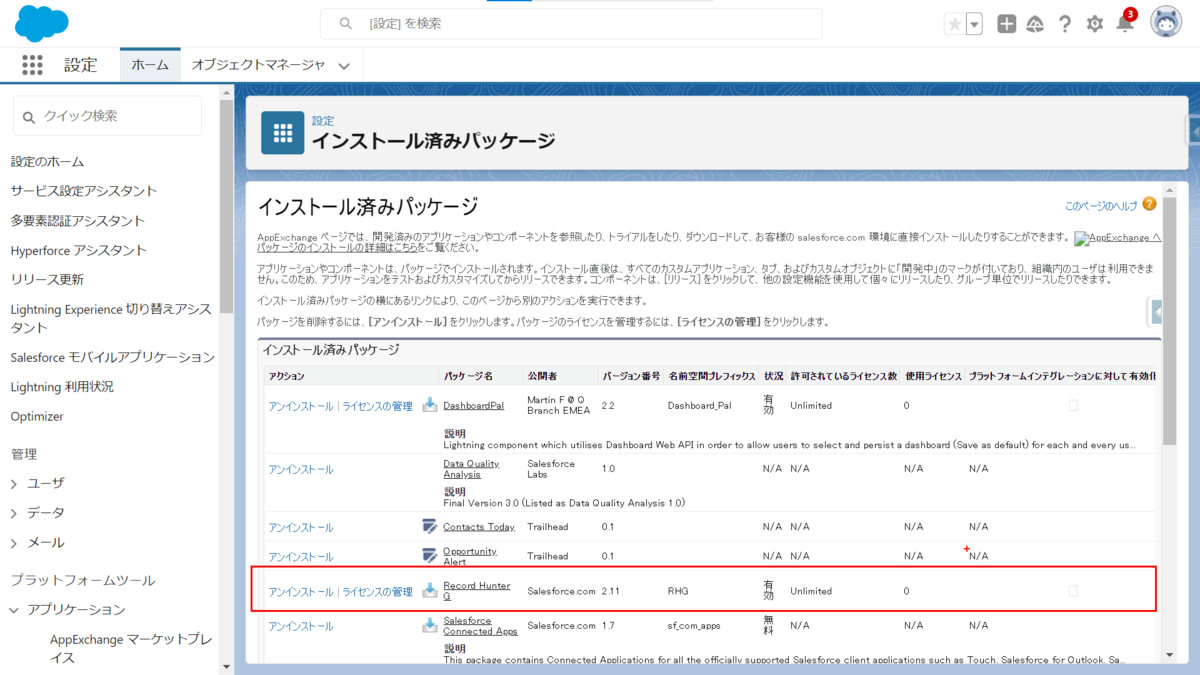Click the magnifier in Quick Find box
The image size is (1200, 675).
[x=29, y=116]
